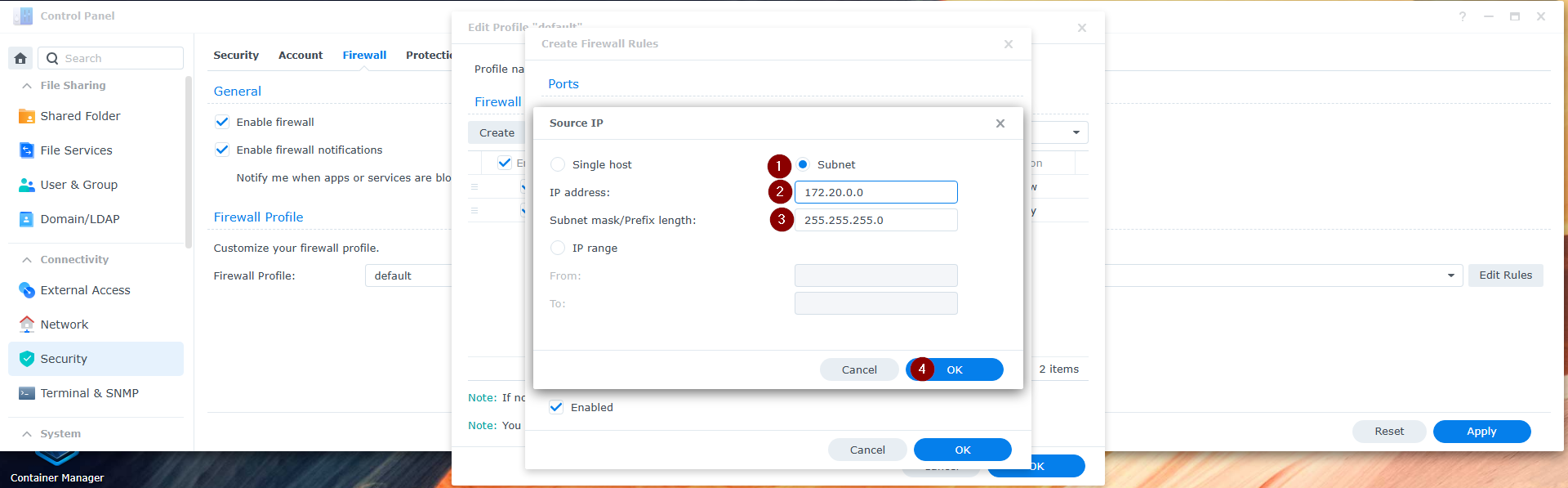Select the Single host radio button

point(558,164)
